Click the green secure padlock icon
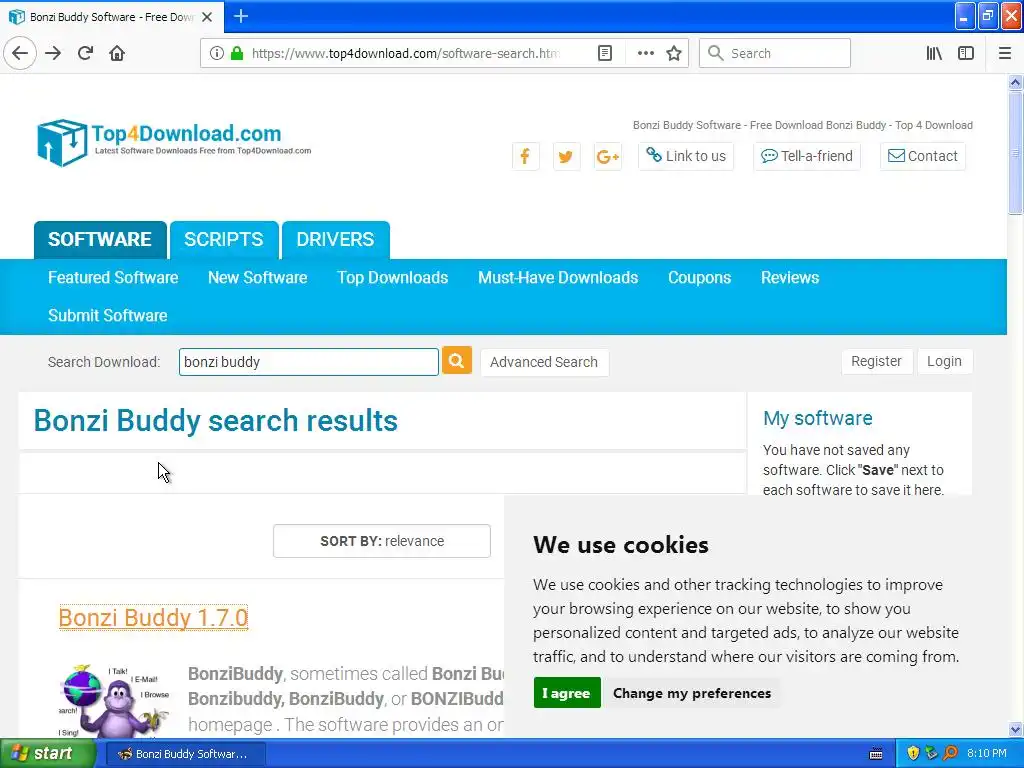The height and width of the screenshot is (768, 1024). [x=237, y=53]
